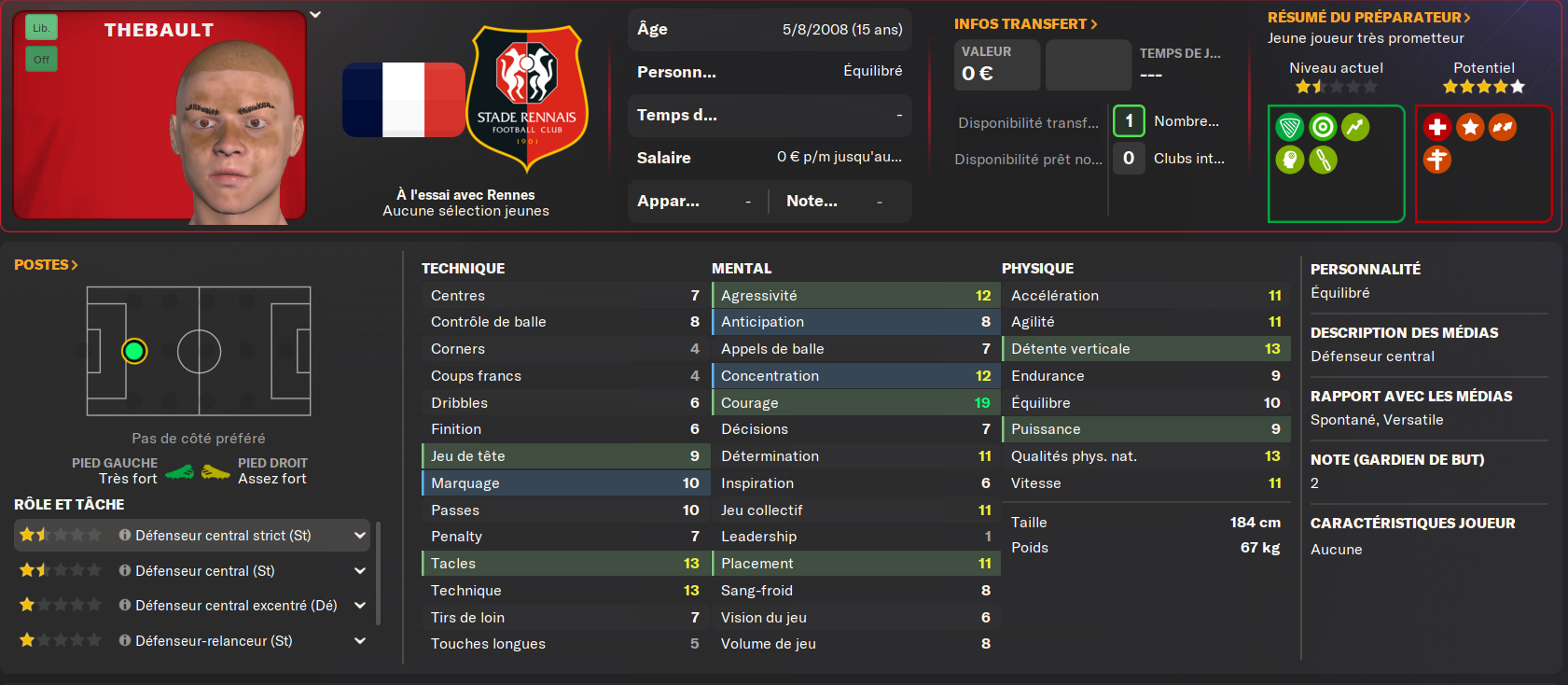
Task: Click info icon beside Défenseur-relanceur (St)
Action: pos(125,640)
